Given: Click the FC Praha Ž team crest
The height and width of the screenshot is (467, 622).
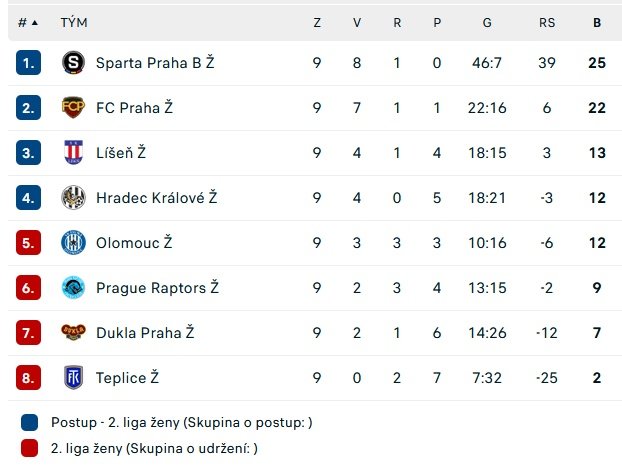Looking at the screenshot, I should point(73,107).
